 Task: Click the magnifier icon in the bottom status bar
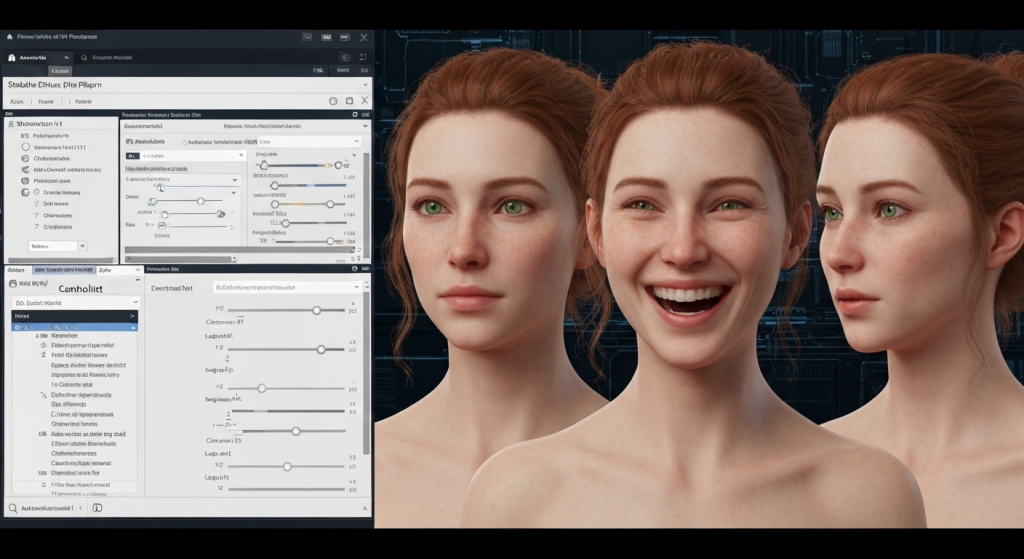pyautogui.click(x=13, y=508)
